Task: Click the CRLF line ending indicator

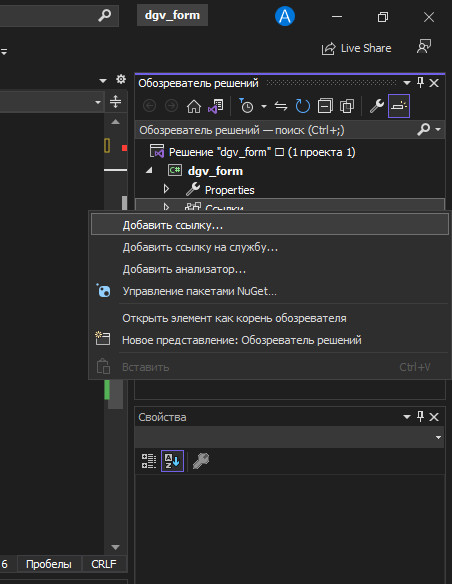Action: 104,564
